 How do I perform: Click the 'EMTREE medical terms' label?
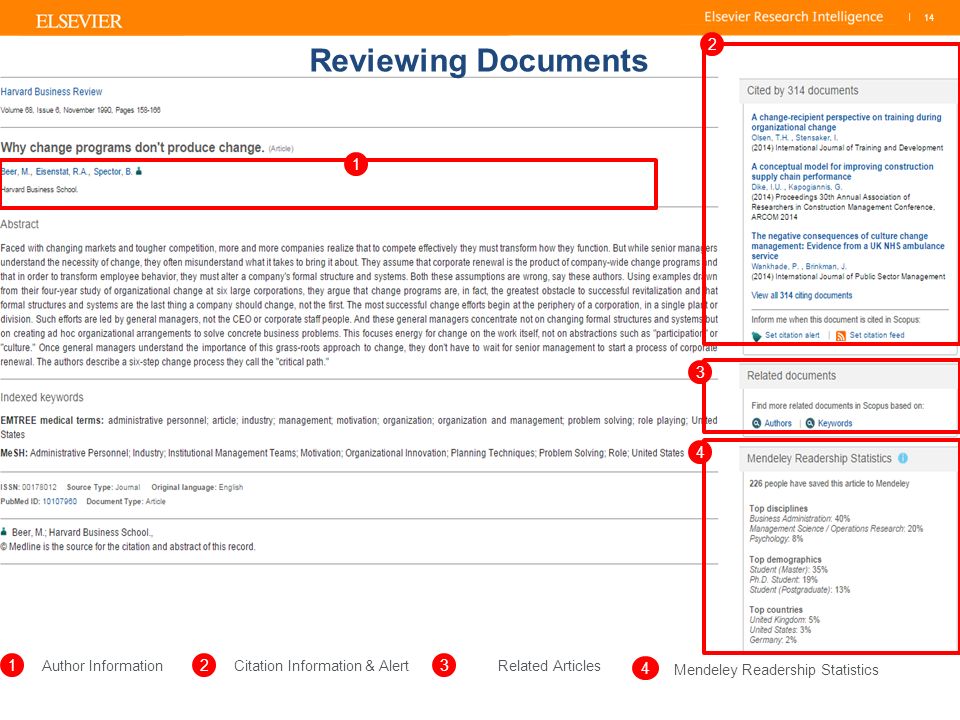pos(52,421)
